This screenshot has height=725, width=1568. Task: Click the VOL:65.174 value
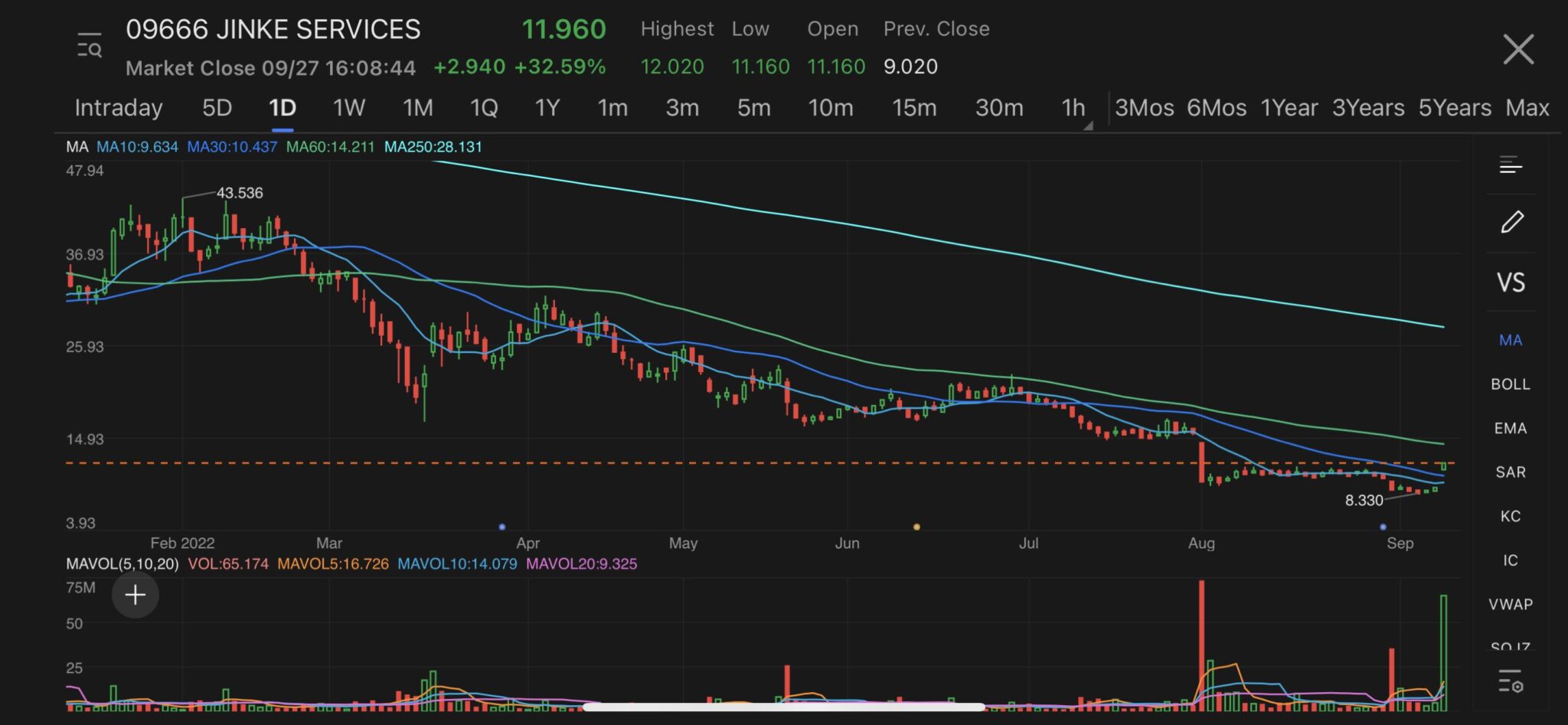pyautogui.click(x=228, y=564)
